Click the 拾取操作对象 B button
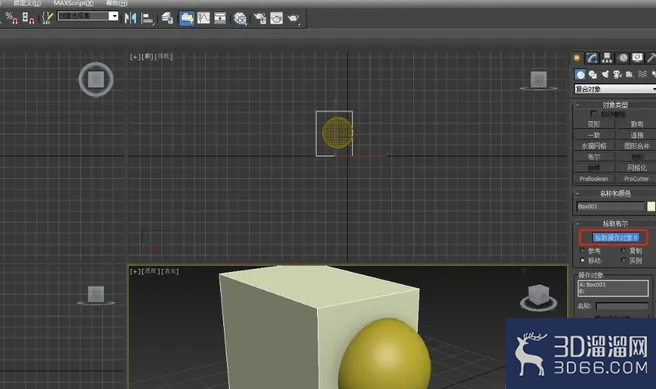Image resolution: width=656 pixels, height=389 pixels. click(x=616, y=238)
